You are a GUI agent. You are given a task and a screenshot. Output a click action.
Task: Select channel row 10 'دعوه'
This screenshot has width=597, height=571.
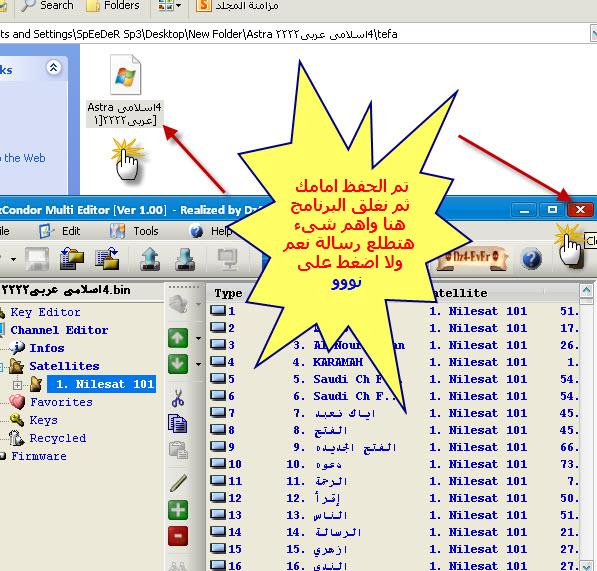(394, 464)
